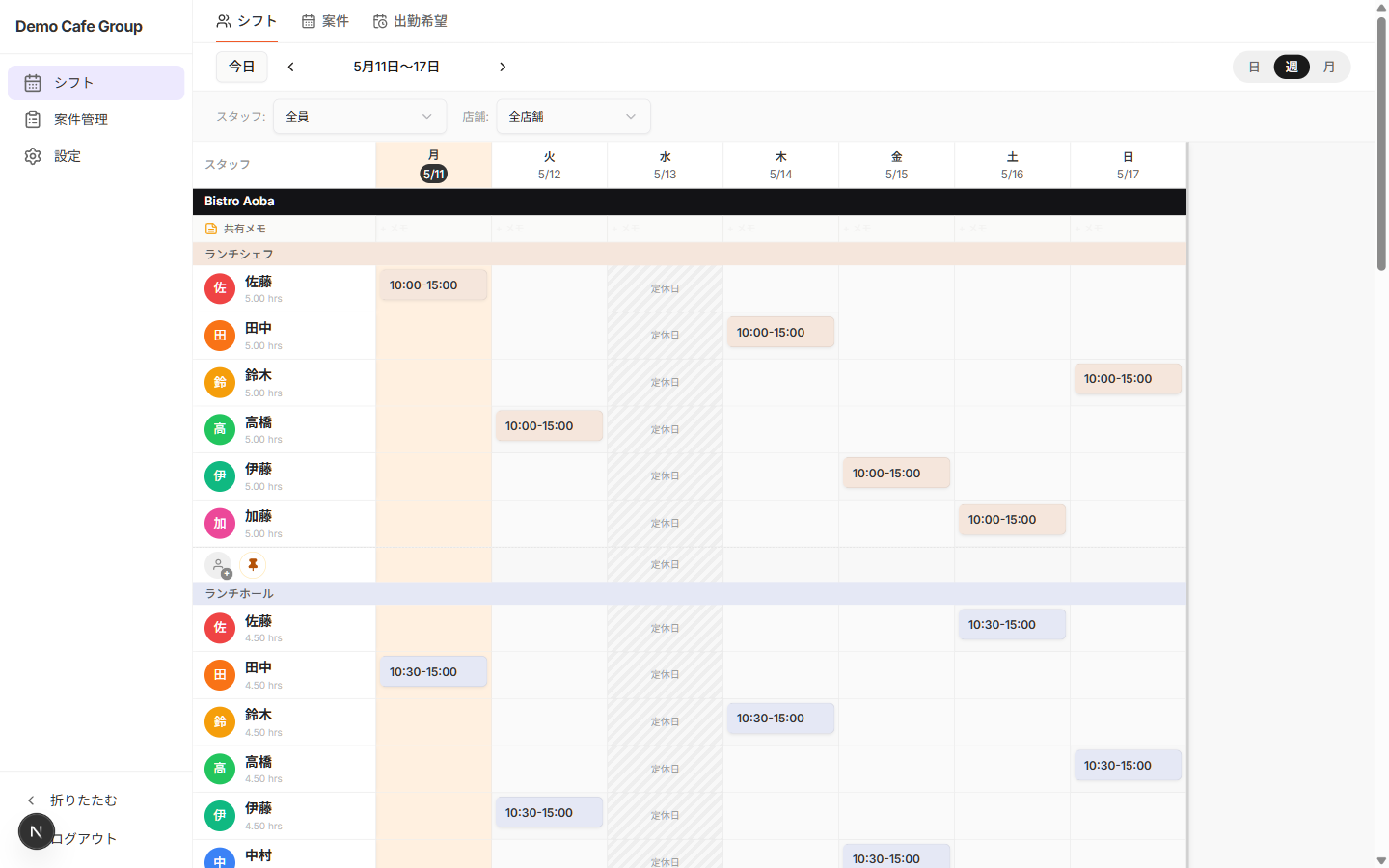Screen dimensions: 1389x868
Task: Click 佐藤's avatar in ランチホール
Action: click(220, 628)
